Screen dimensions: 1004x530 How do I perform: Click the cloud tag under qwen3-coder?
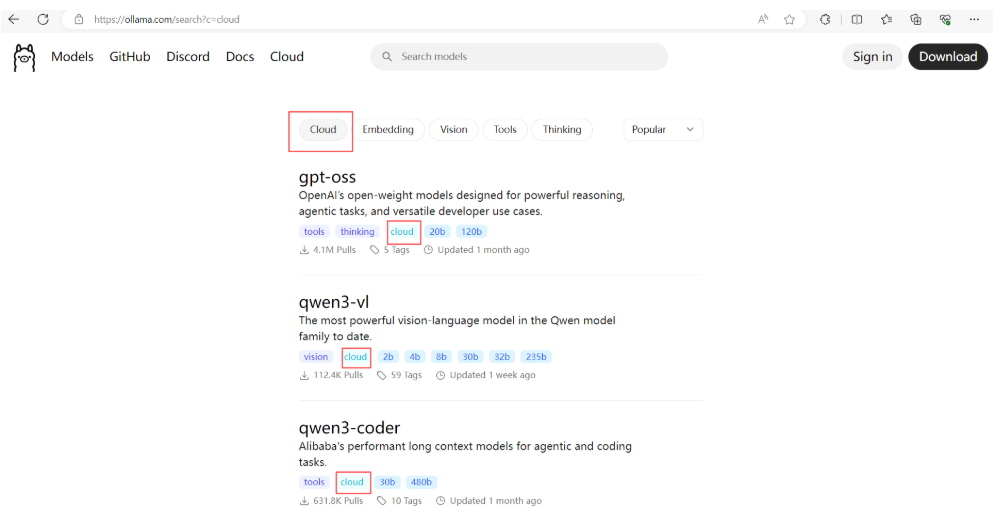(x=352, y=482)
